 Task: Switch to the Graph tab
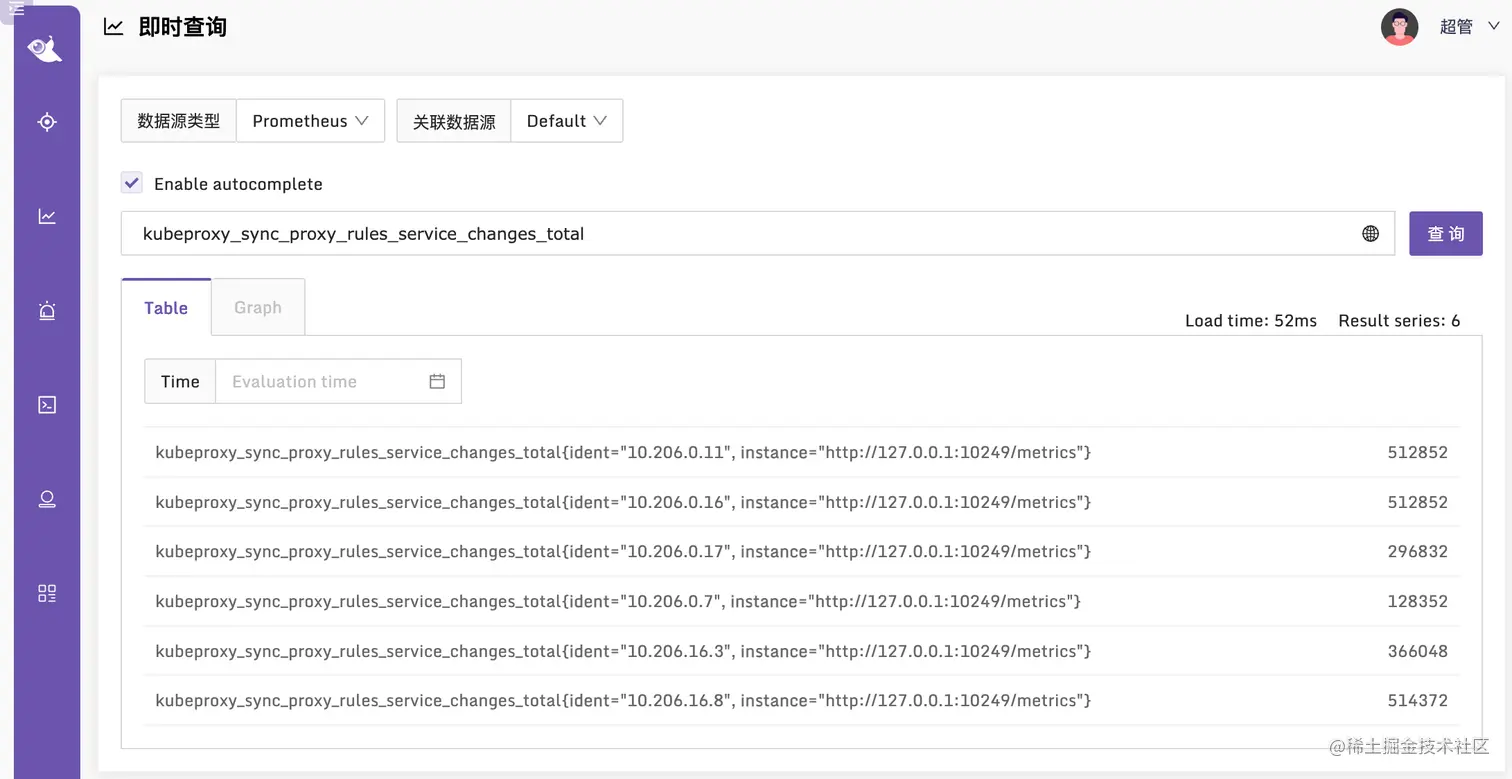click(257, 307)
